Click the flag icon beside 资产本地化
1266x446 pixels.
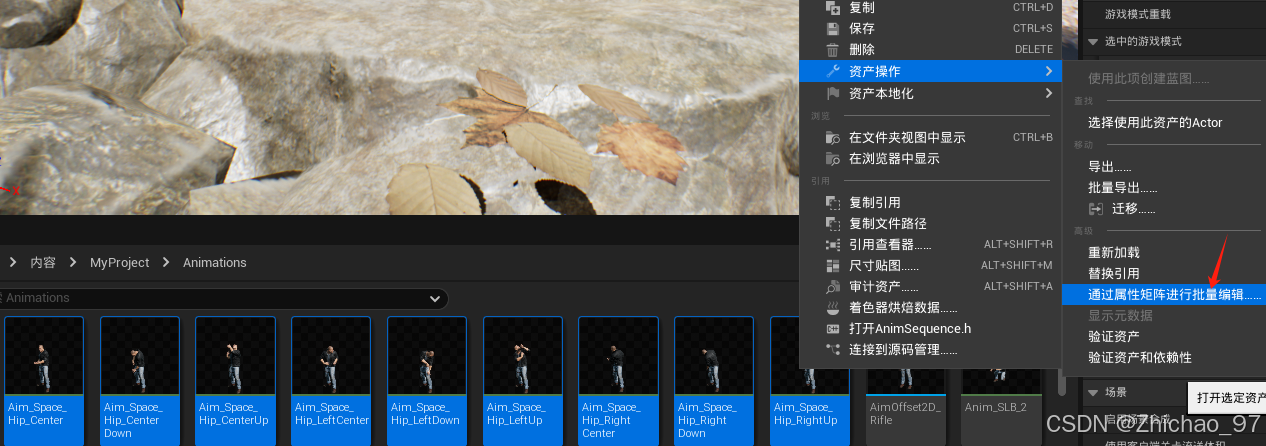pyautogui.click(x=832, y=94)
